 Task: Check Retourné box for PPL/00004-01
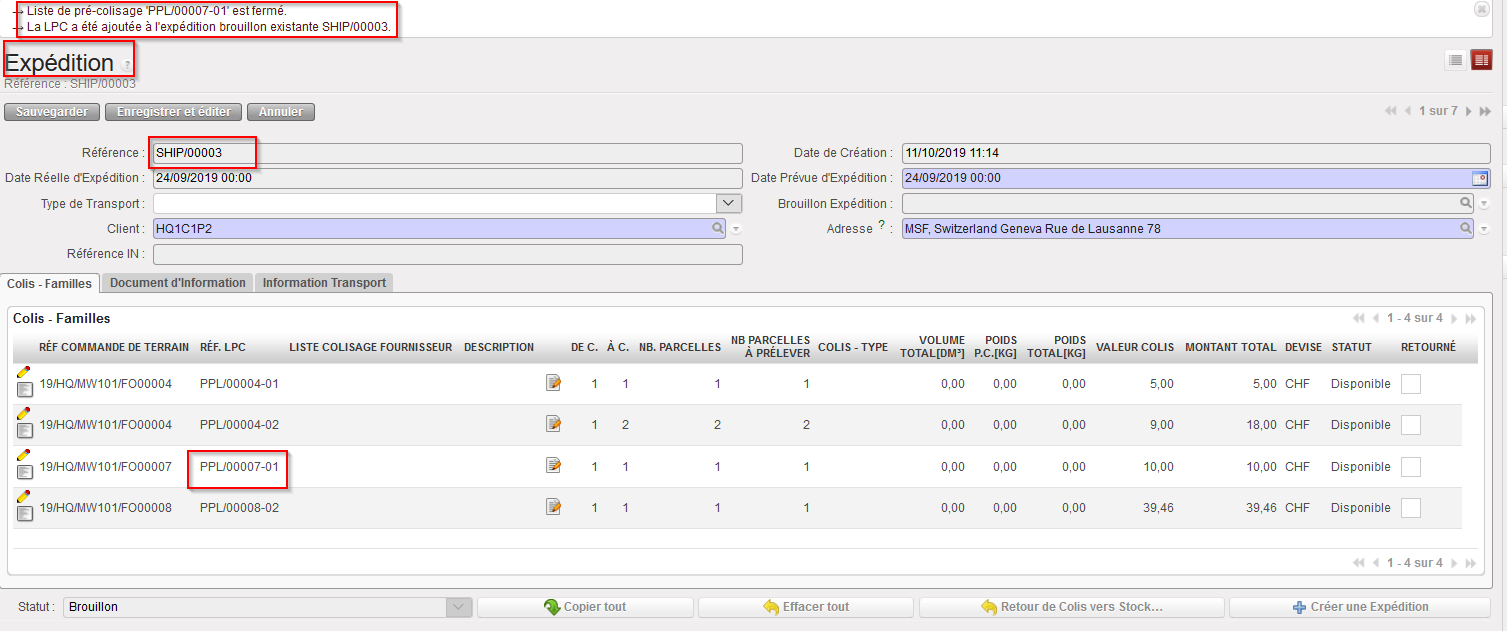[x=1410, y=384]
